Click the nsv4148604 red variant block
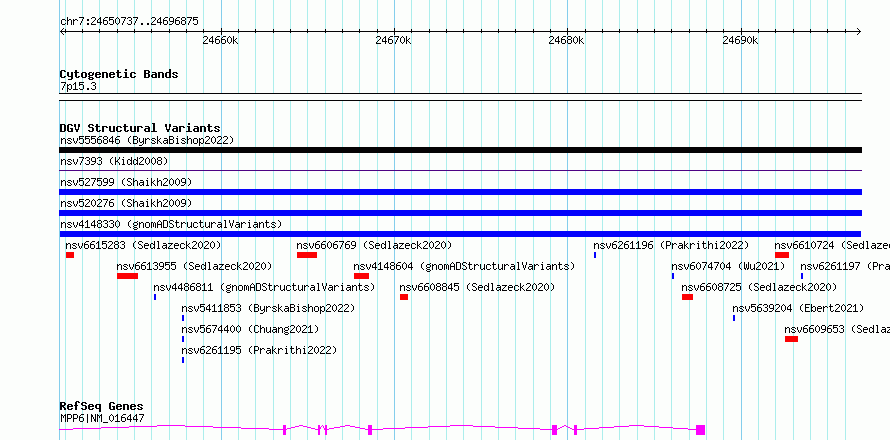The height and width of the screenshot is (440, 890). (x=362, y=276)
